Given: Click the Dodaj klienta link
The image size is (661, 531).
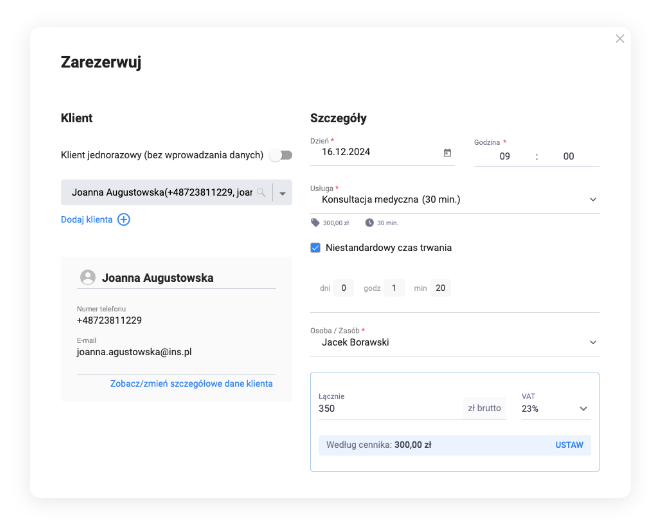Looking at the screenshot, I should [86, 219].
